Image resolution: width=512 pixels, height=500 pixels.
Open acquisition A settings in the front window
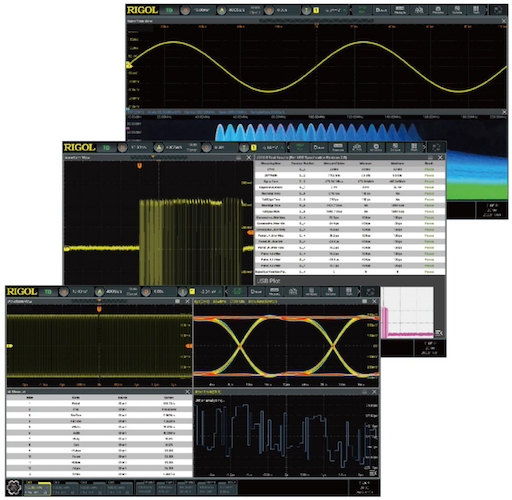point(99,292)
